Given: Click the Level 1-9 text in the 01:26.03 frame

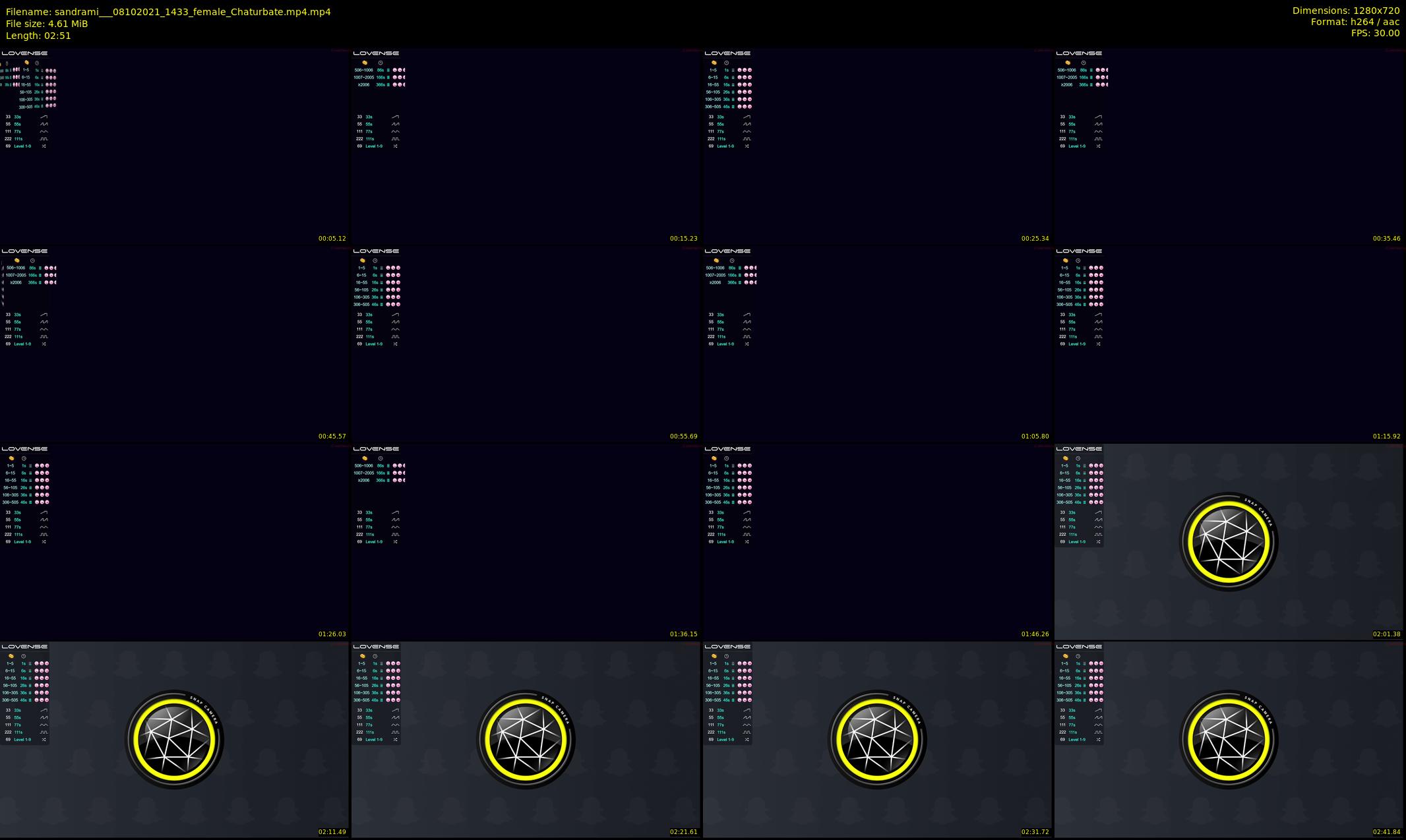Looking at the screenshot, I should [22, 541].
